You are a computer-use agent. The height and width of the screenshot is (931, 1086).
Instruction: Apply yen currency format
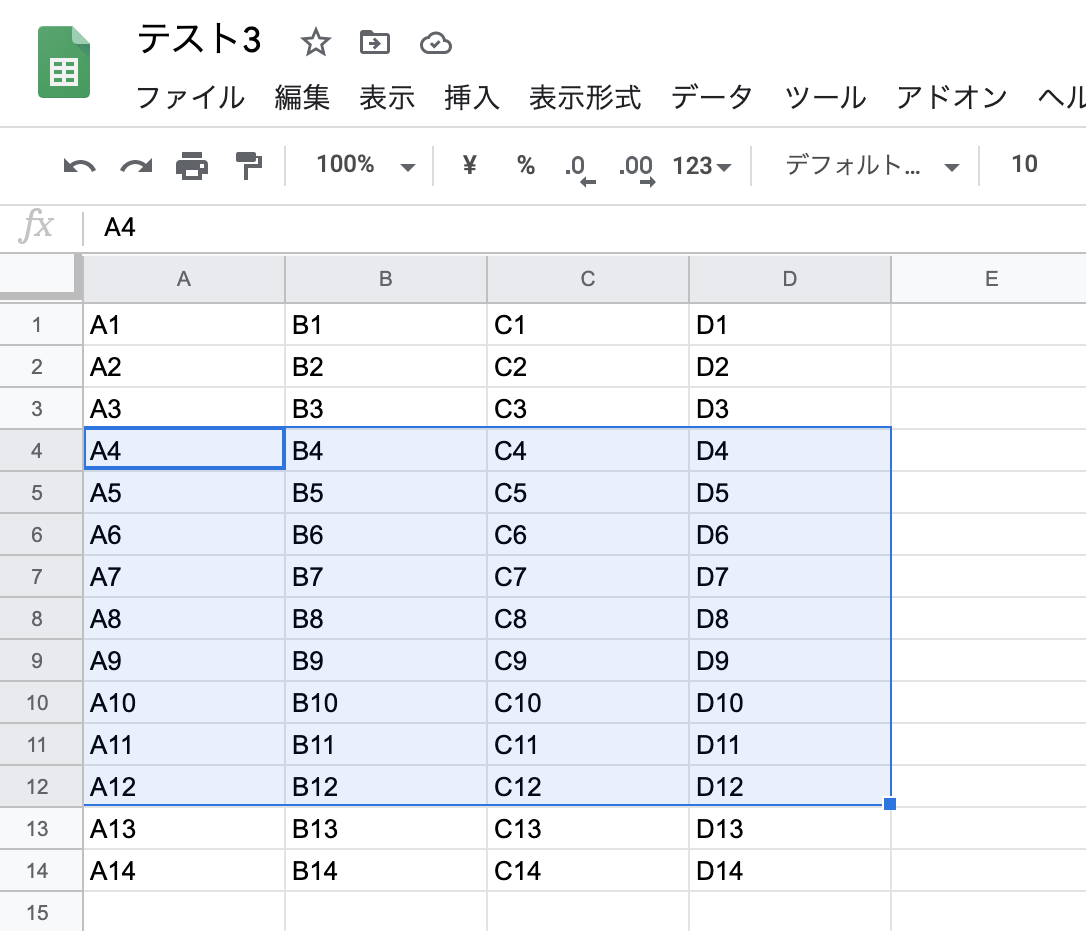(x=469, y=165)
